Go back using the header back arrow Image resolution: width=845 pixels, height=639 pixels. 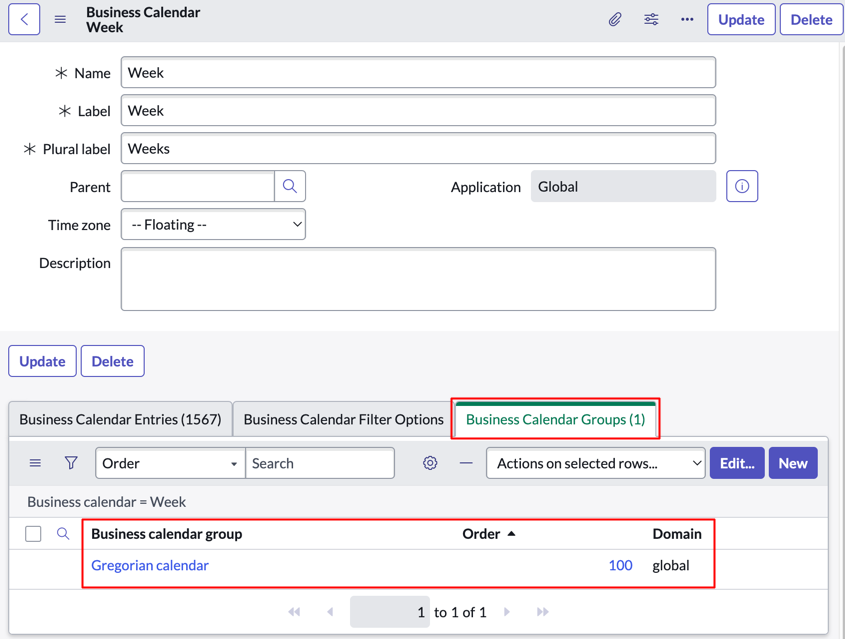[x=24, y=19]
